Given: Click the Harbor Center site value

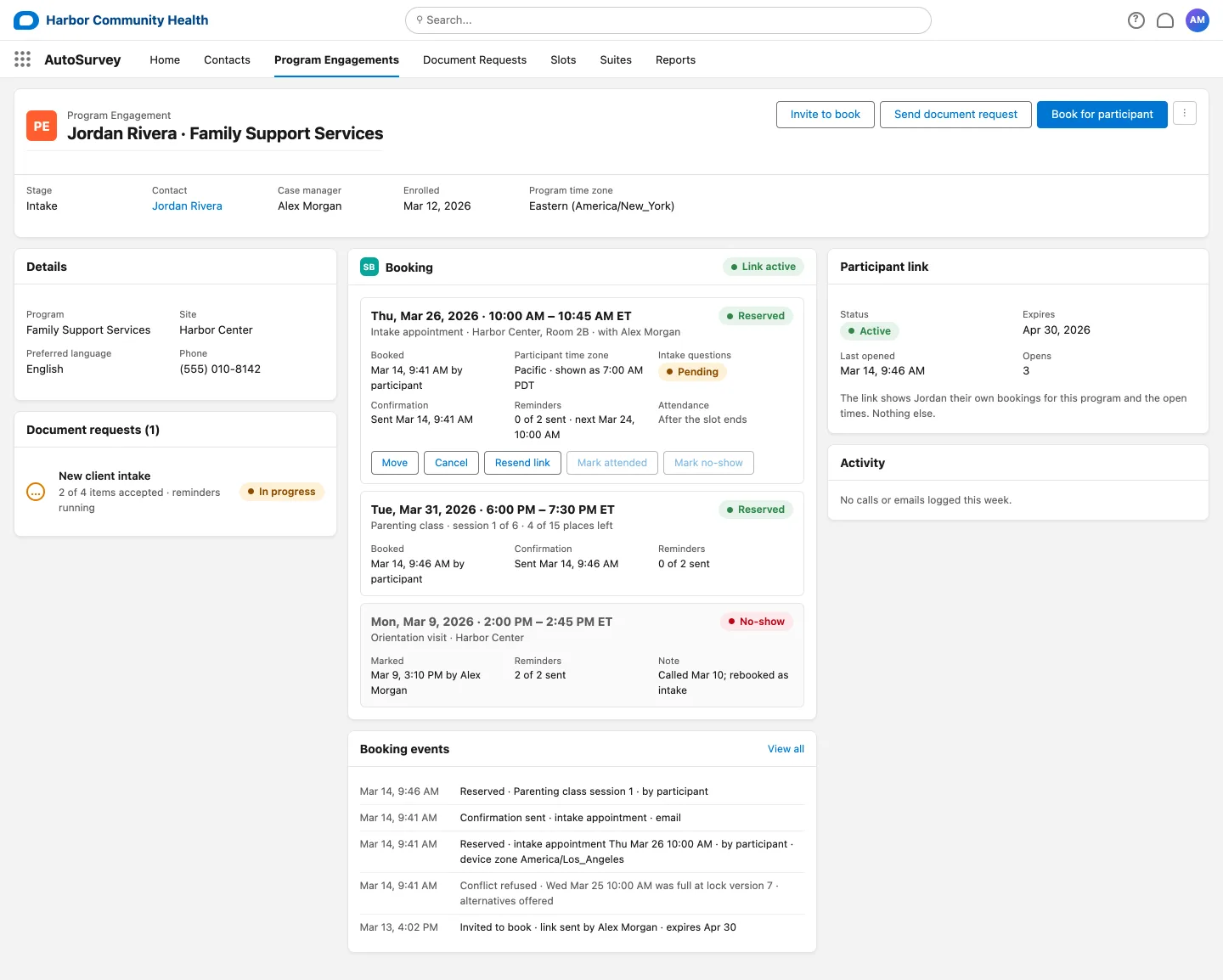Looking at the screenshot, I should click(x=216, y=330).
